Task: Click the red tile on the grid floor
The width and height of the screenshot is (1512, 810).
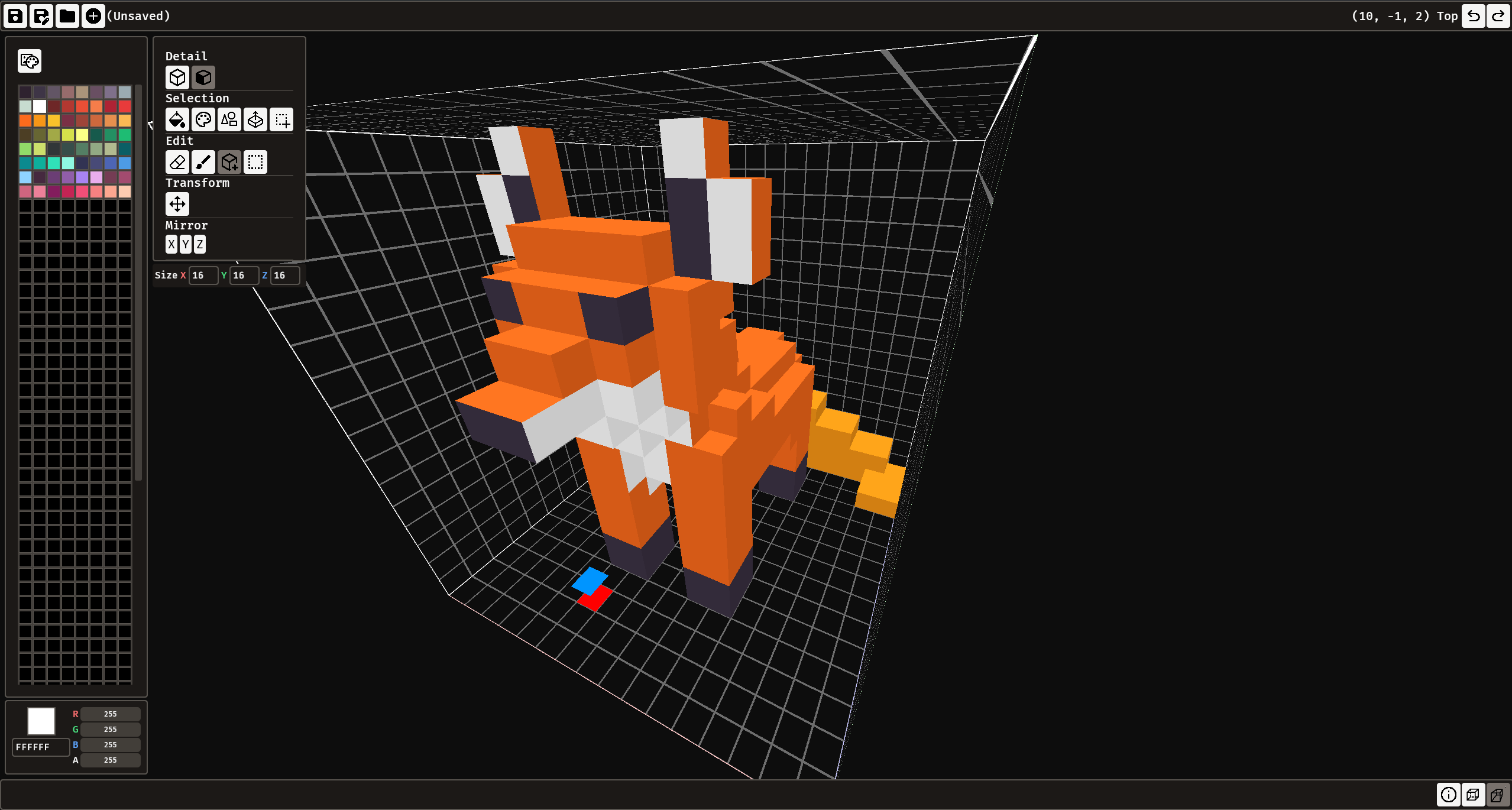Action: 596,598
